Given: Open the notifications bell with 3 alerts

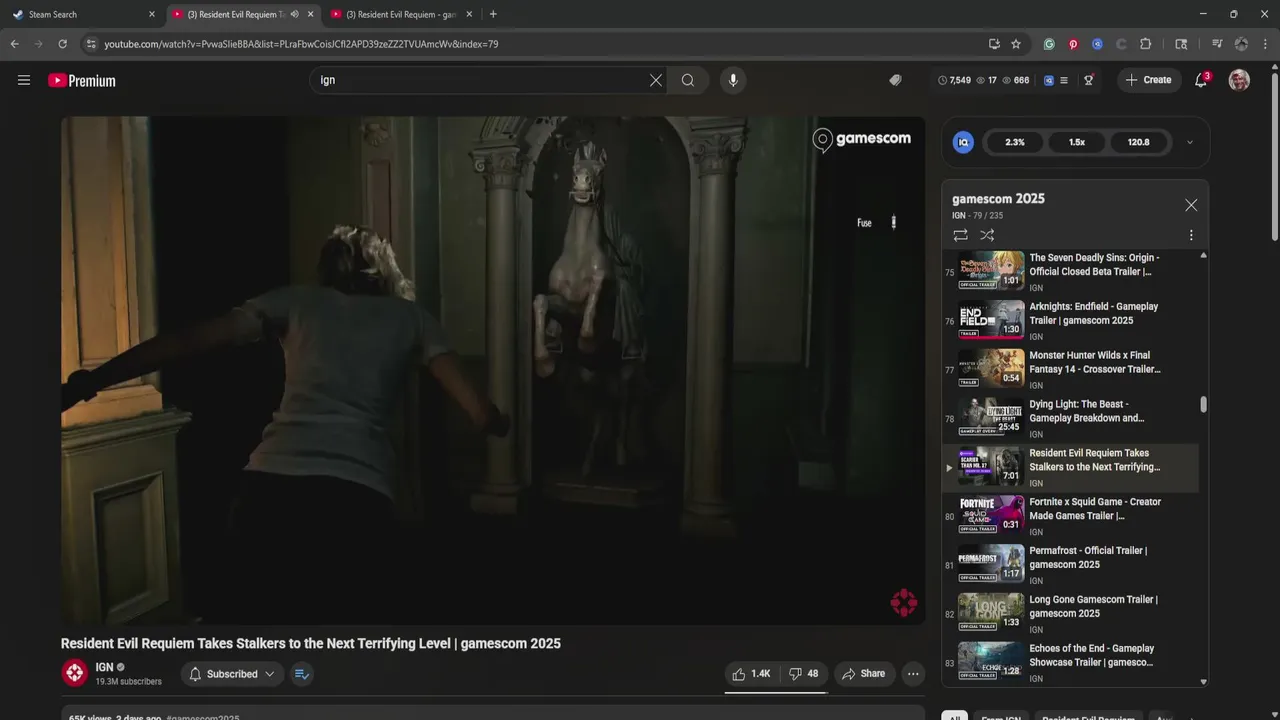Looking at the screenshot, I should coord(1201,80).
